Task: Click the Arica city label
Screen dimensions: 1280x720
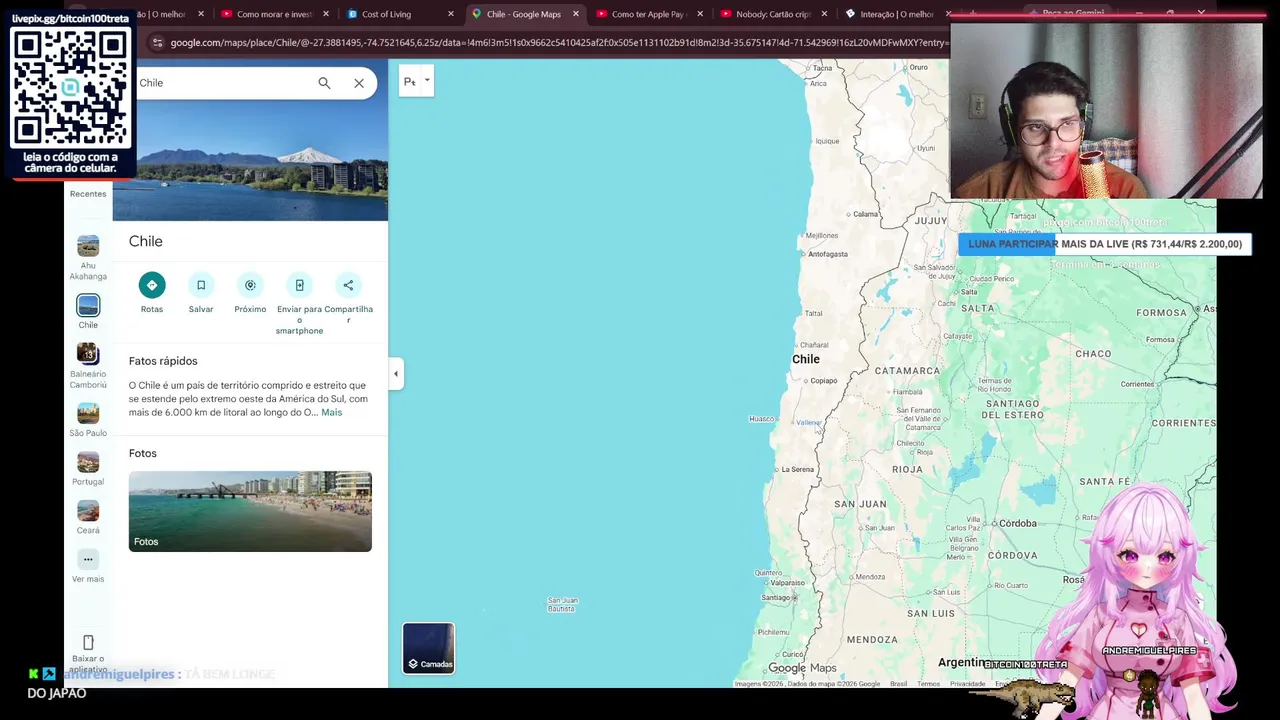Action: [x=818, y=83]
